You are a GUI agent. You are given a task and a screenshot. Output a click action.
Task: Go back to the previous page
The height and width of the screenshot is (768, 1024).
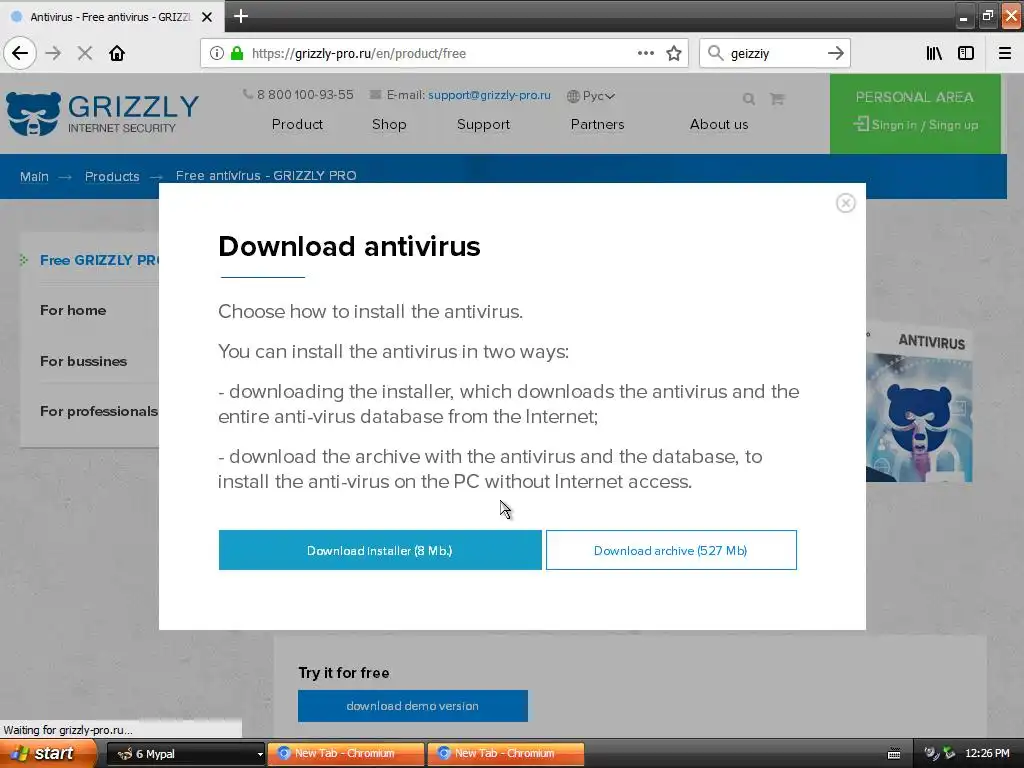click(x=20, y=53)
